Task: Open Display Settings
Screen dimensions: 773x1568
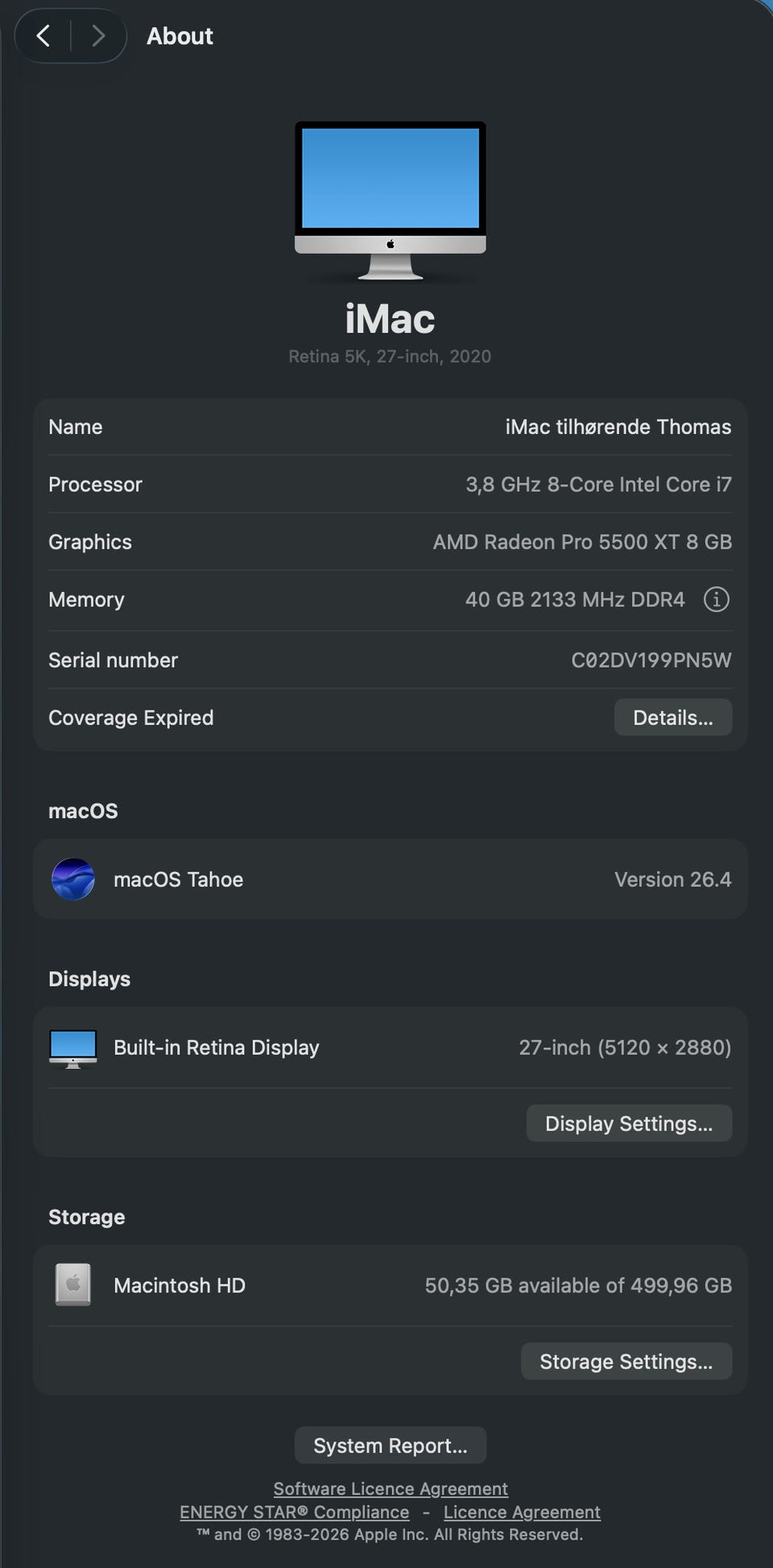Action: (629, 1123)
